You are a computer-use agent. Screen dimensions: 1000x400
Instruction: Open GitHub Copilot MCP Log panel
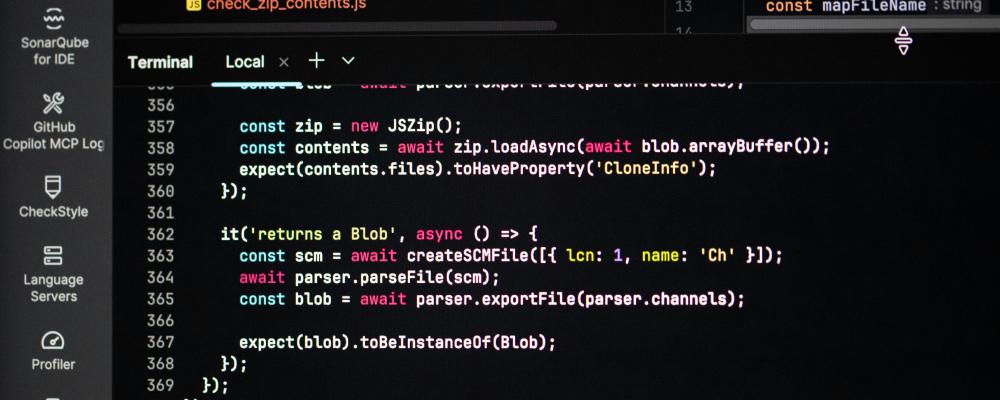pyautogui.click(x=53, y=121)
